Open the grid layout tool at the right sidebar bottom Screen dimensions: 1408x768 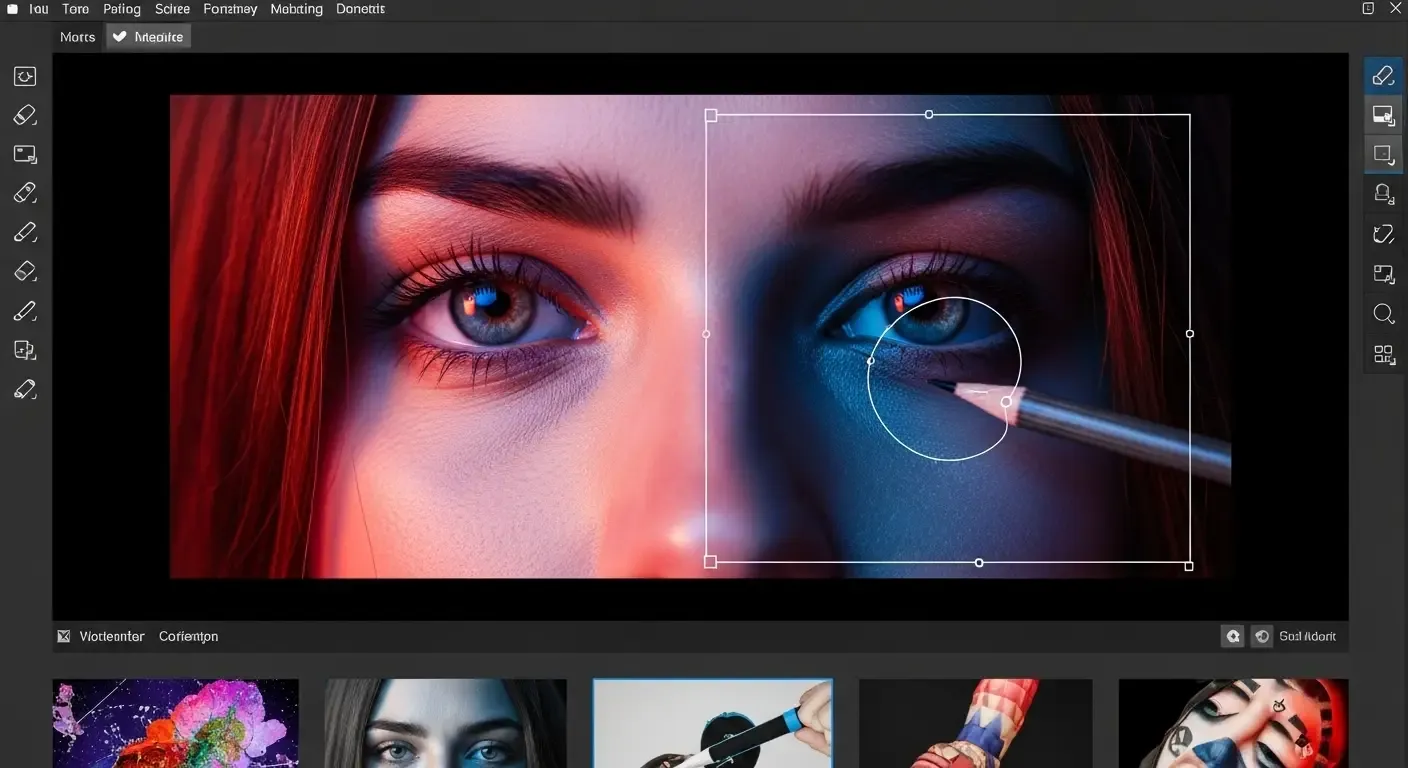tap(1383, 353)
